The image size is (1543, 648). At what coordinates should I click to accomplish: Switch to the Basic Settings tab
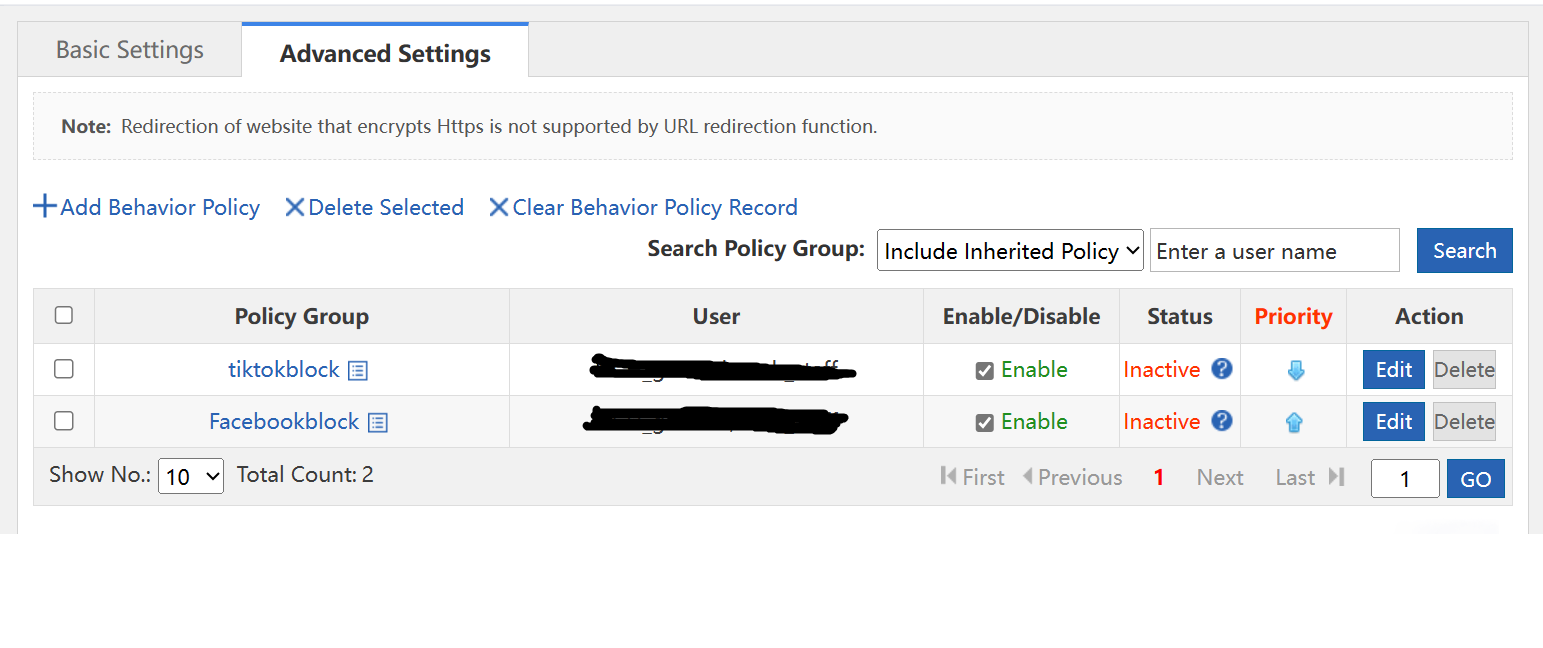[x=130, y=51]
